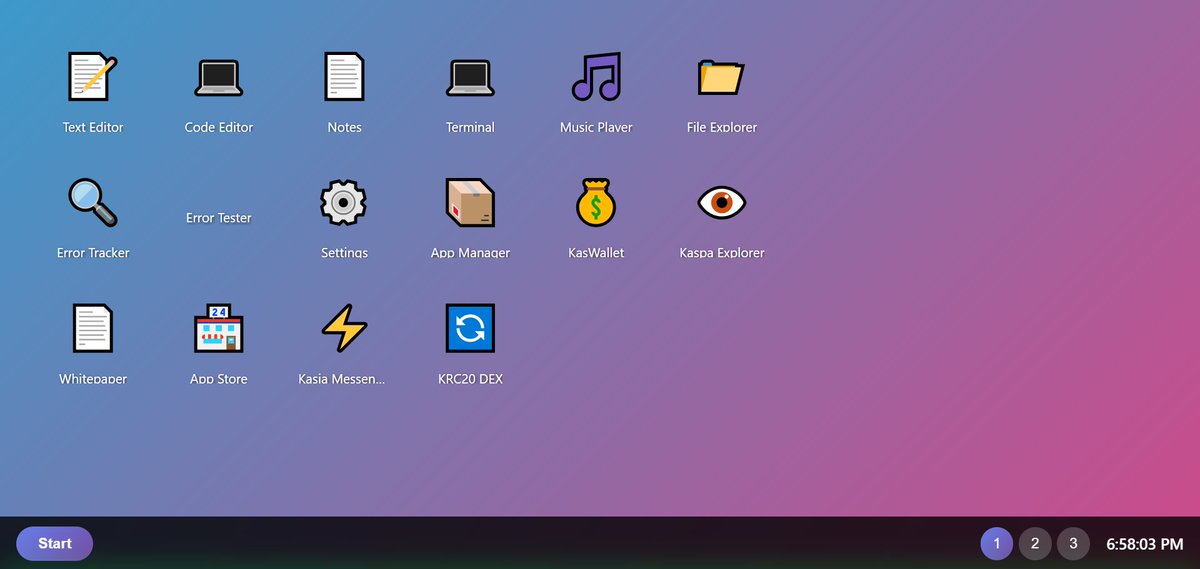
Task: Launch the App Manager box icon
Action: (x=470, y=202)
